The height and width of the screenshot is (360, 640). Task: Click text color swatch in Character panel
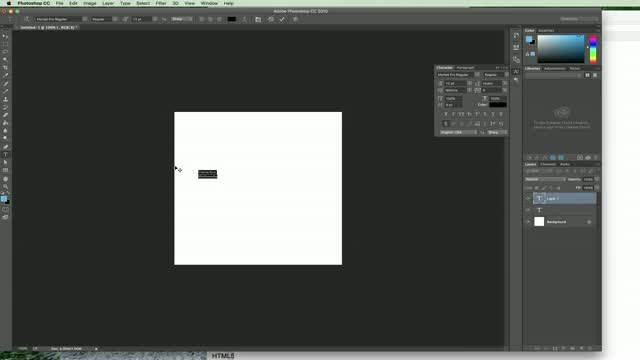click(498, 104)
